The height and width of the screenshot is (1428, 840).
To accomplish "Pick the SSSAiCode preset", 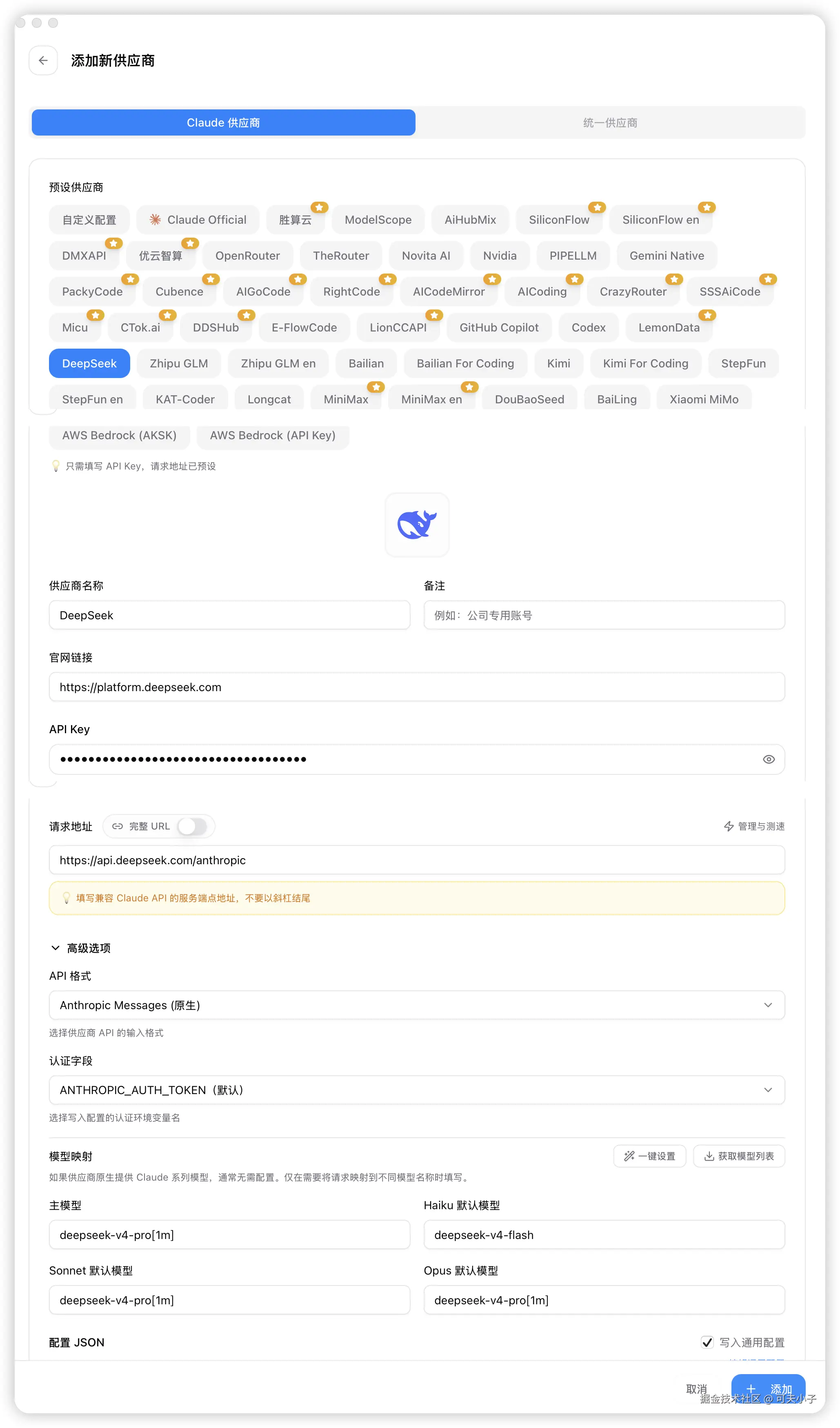I will [x=729, y=292].
